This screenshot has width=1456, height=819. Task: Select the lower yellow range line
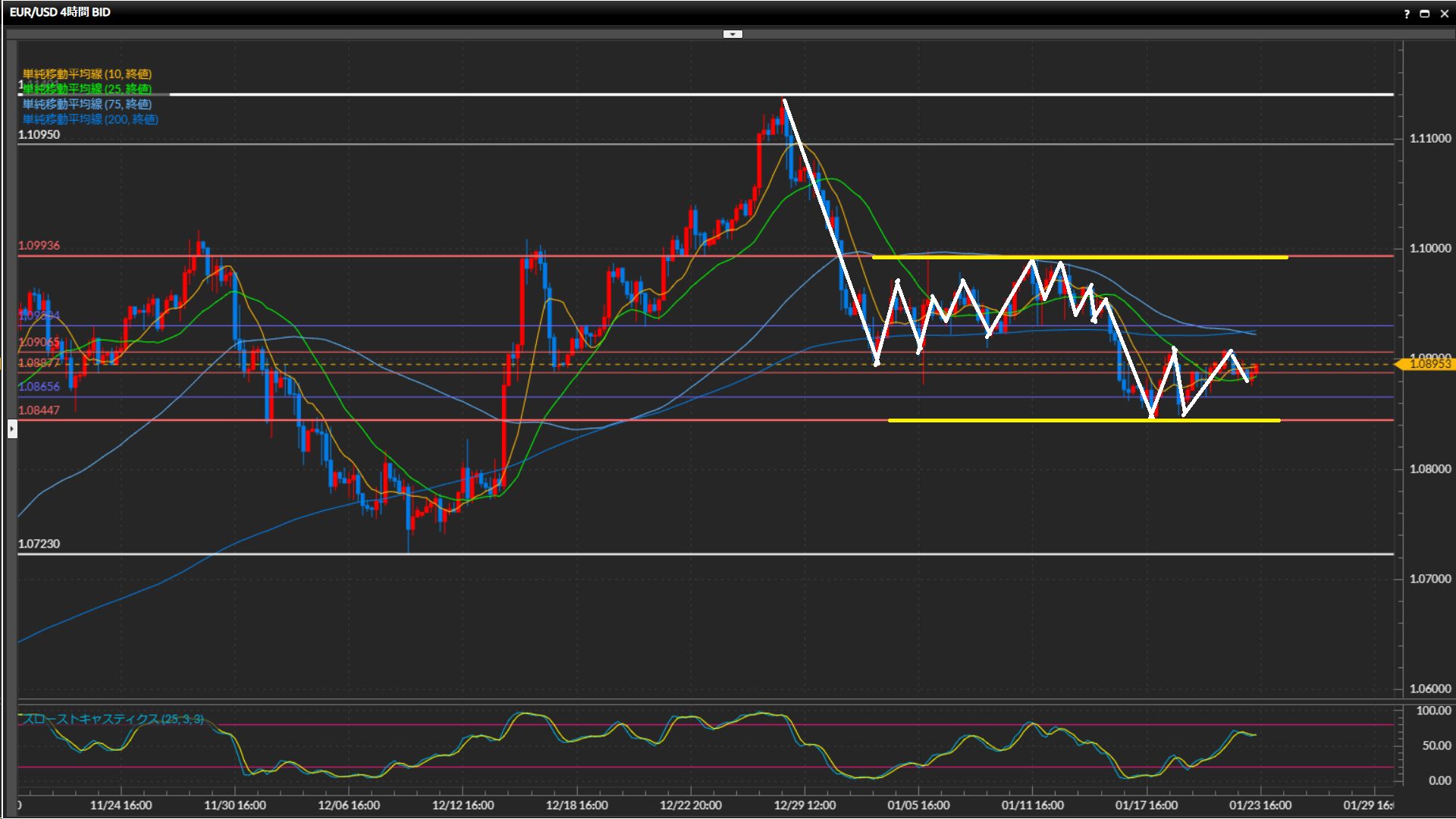[x=1024, y=420]
